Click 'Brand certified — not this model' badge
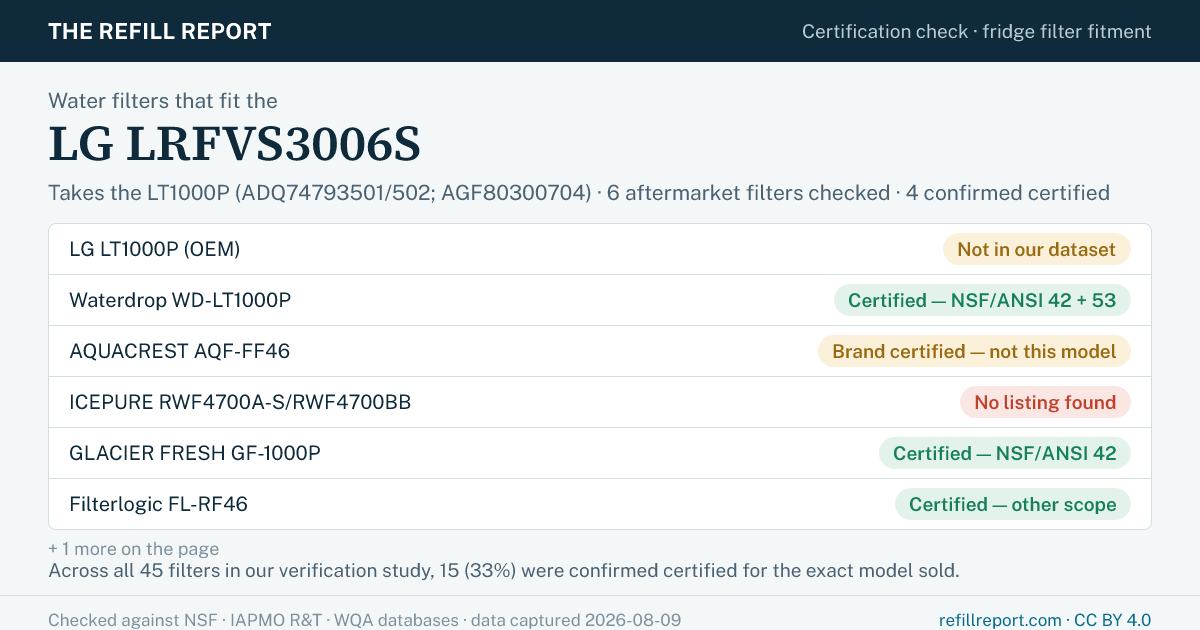This screenshot has width=1200, height=630. click(x=974, y=351)
